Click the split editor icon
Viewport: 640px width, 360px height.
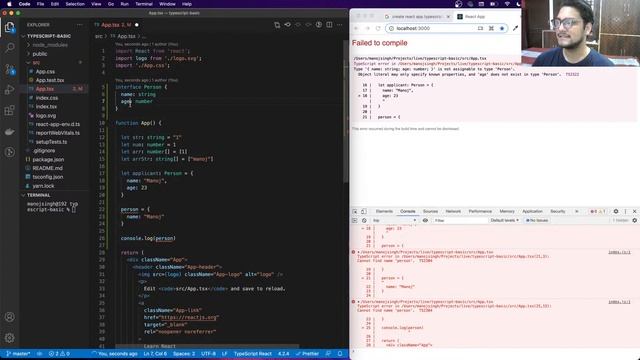coord(329,25)
